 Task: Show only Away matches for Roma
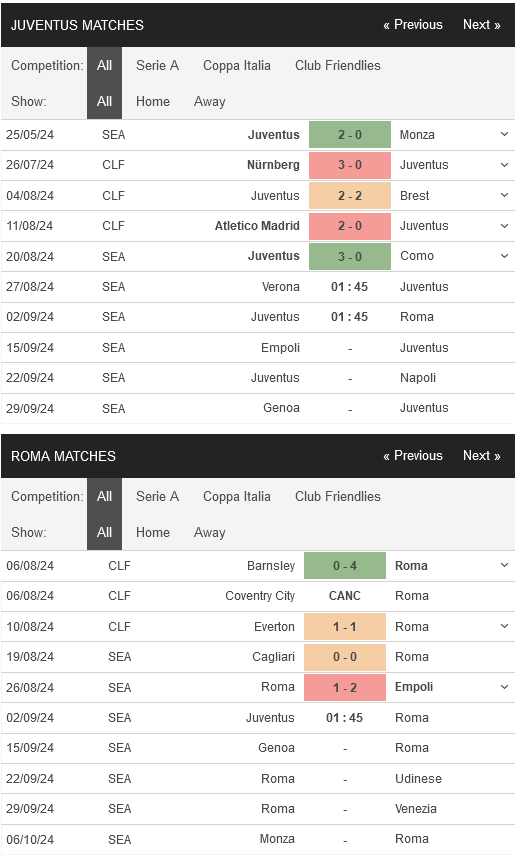click(x=210, y=532)
